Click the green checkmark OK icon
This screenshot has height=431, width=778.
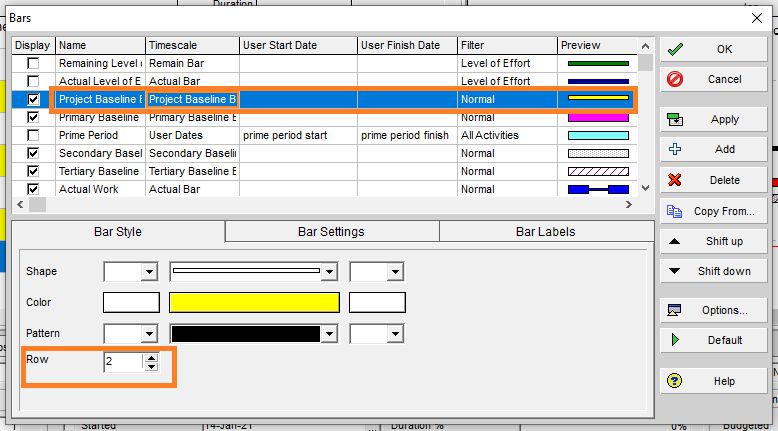(675, 49)
